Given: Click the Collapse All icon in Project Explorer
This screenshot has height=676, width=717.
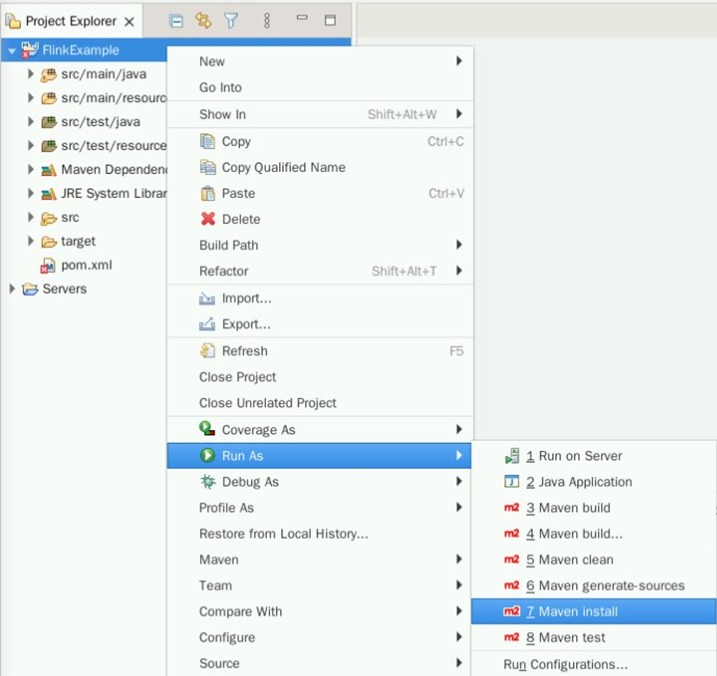Looking at the screenshot, I should click(x=176, y=20).
